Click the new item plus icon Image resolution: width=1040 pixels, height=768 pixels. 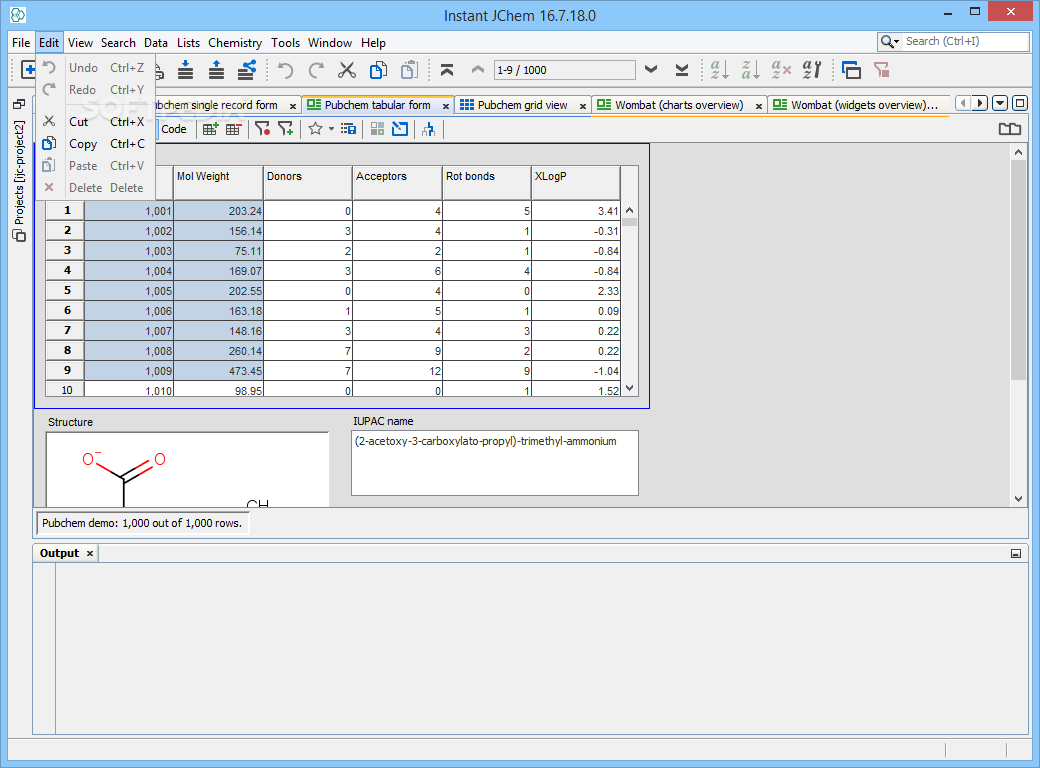click(x=28, y=70)
